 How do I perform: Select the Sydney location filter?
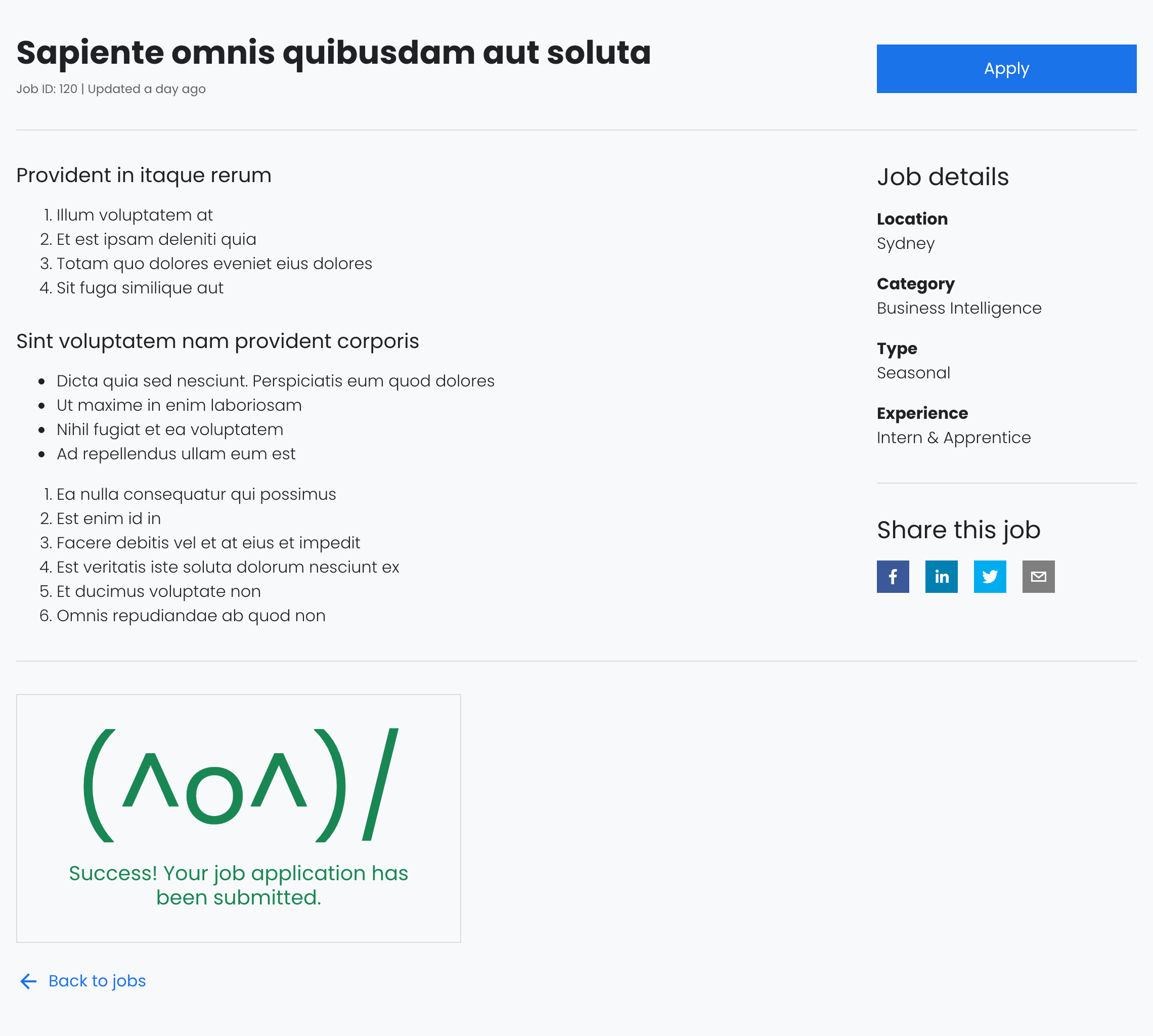pyautogui.click(x=905, y=243)
